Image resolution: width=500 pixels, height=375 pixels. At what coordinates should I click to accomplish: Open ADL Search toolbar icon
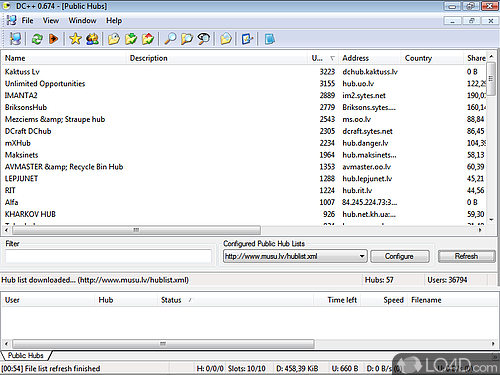pos(187,39)
